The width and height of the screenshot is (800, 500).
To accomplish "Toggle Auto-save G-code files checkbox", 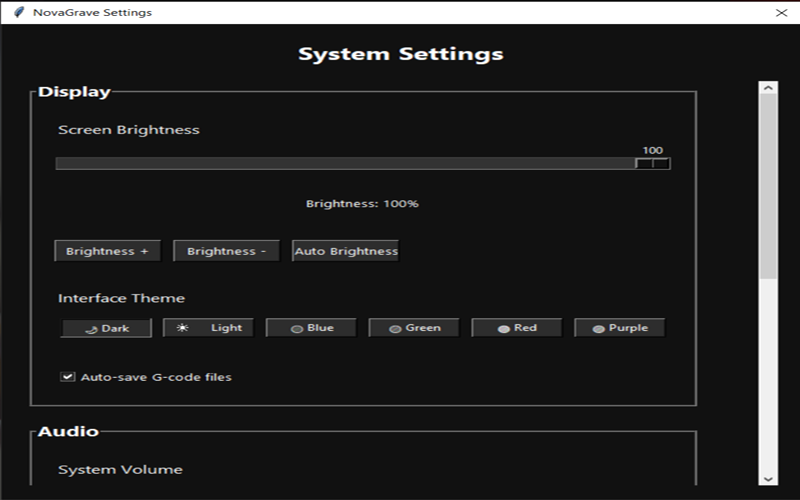I will (x=68, y=377).
